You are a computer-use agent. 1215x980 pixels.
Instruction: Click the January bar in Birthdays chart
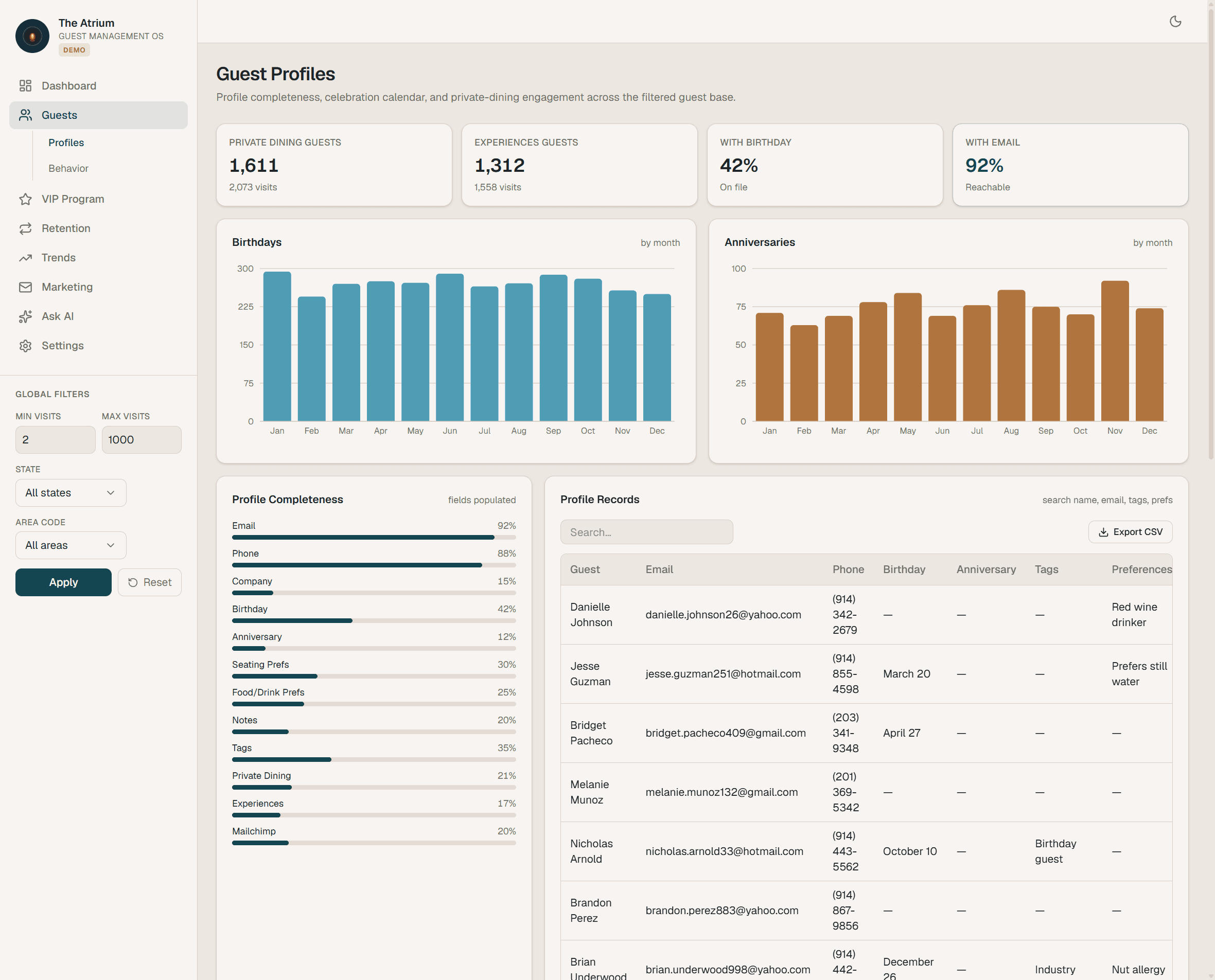[277, 347]
